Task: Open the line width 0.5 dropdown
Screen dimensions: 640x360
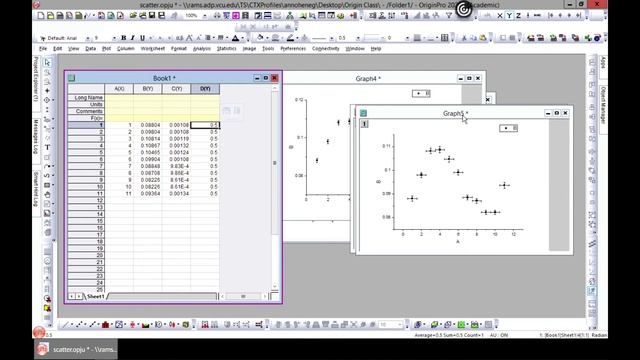Action: tap(358, 38)
